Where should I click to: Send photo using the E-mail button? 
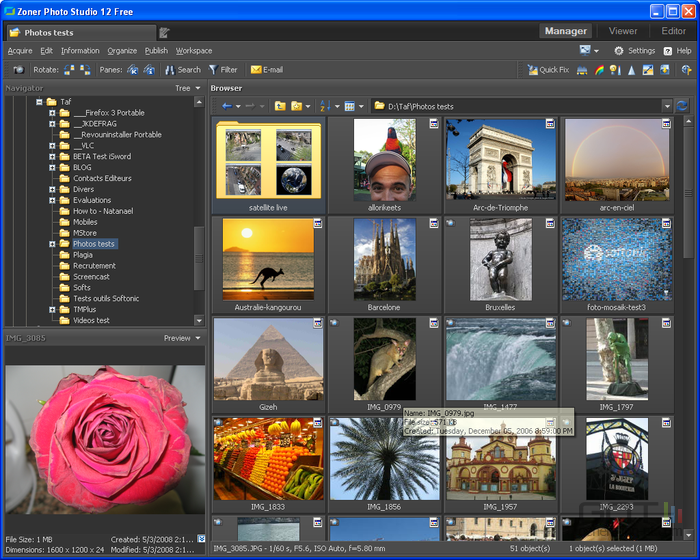point(267,70)
